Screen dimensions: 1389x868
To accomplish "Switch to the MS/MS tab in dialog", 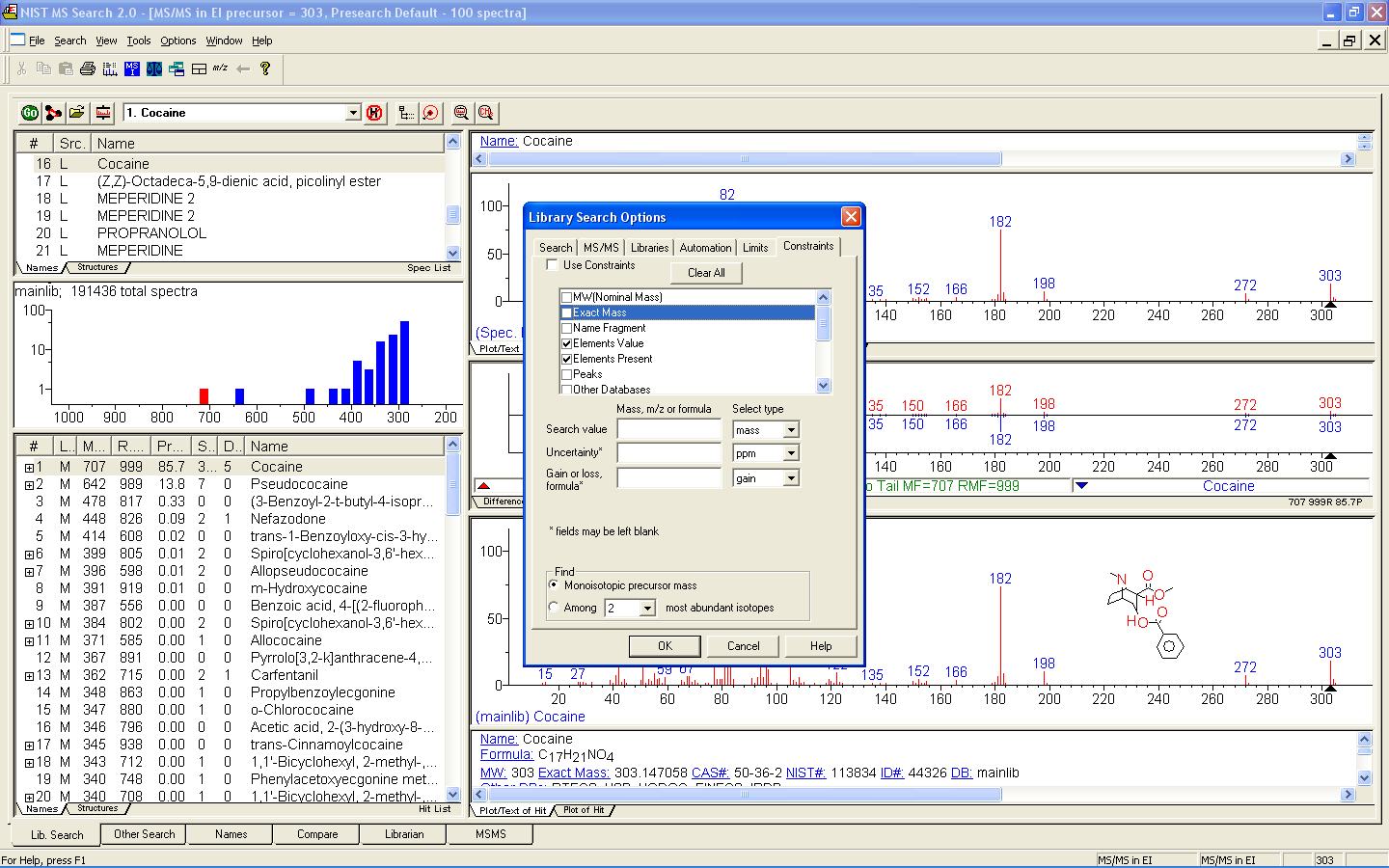I will (x=602, y=248).
